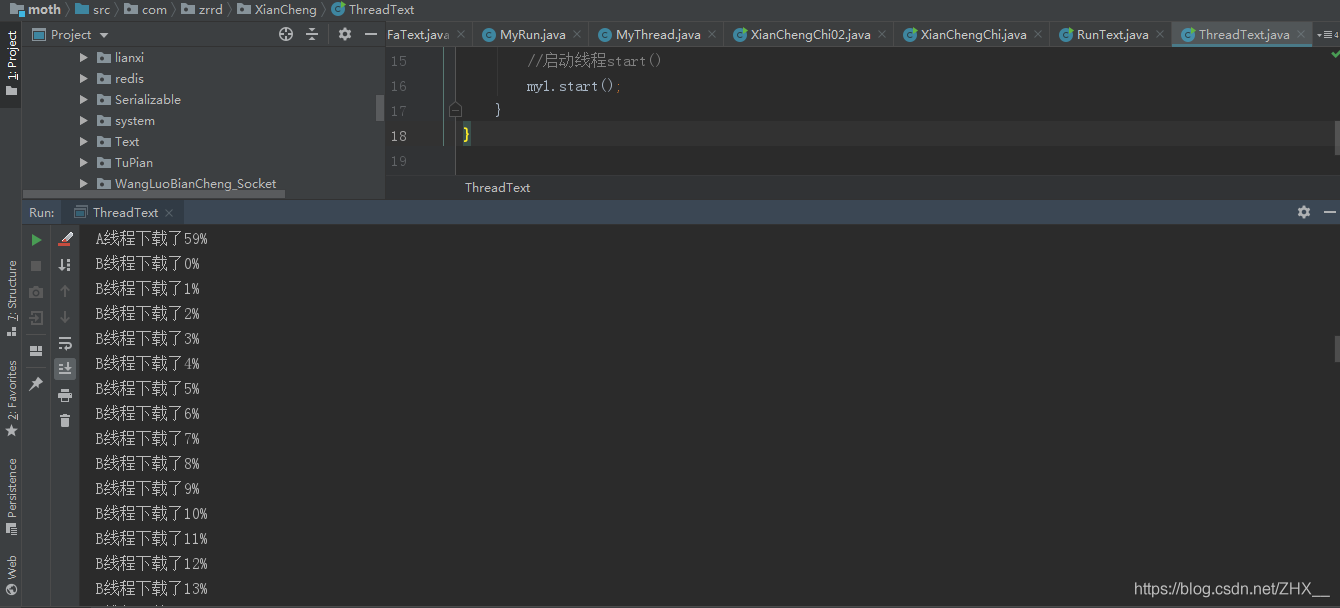Open the Run panel gear settings
Screen dimensions: 1340x608
[1304, 212]
